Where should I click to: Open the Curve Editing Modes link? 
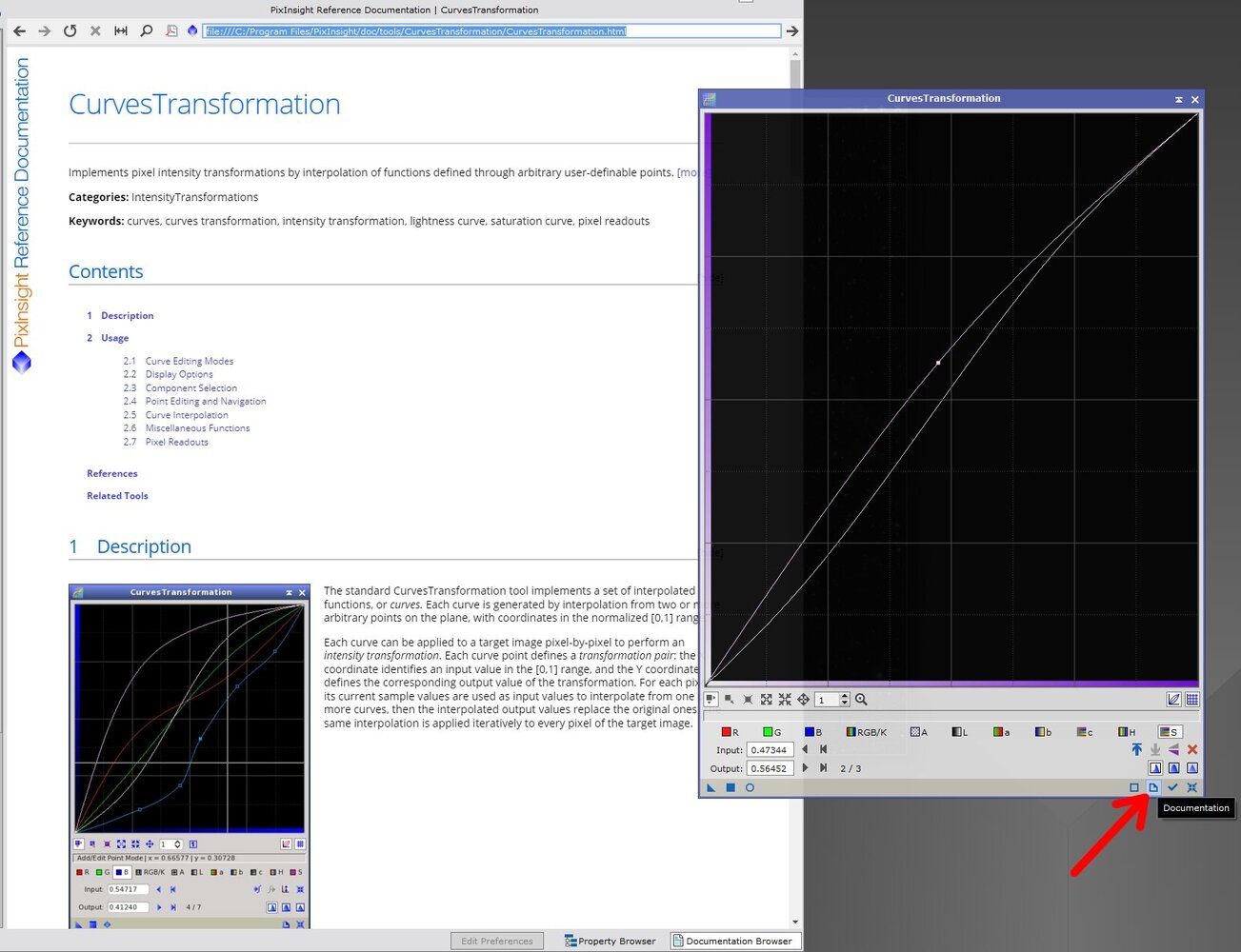189,361
